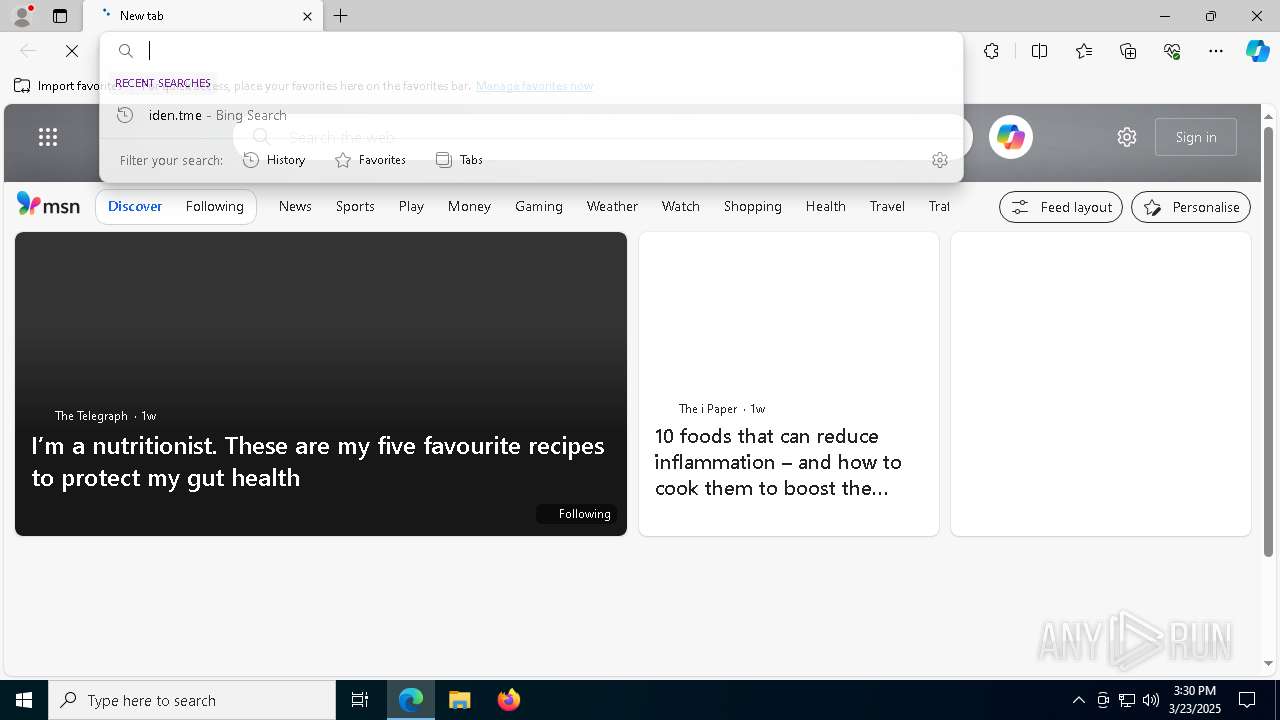Open the Gaming category
This screenshot has width=1280, height=720.
[x=539, y=206]
